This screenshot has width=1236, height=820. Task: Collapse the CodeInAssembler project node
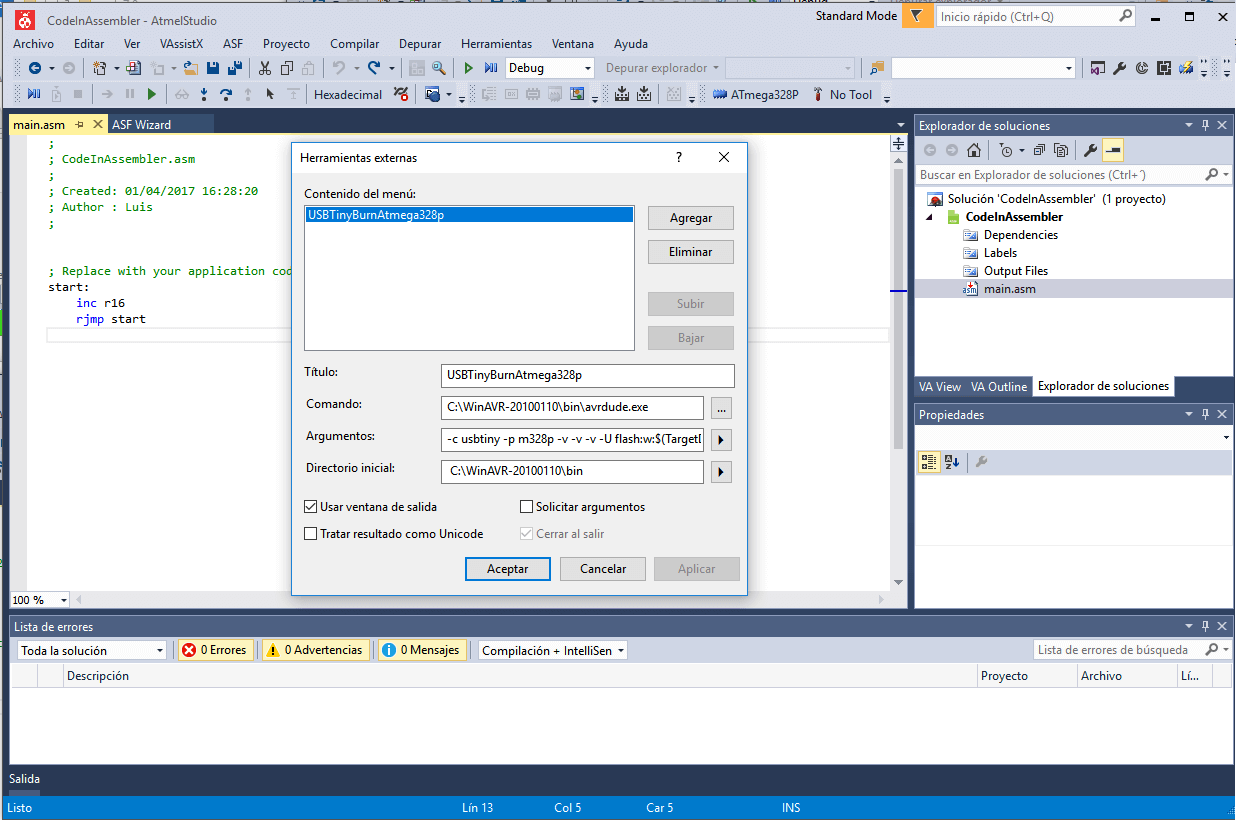tap(927, 217)
